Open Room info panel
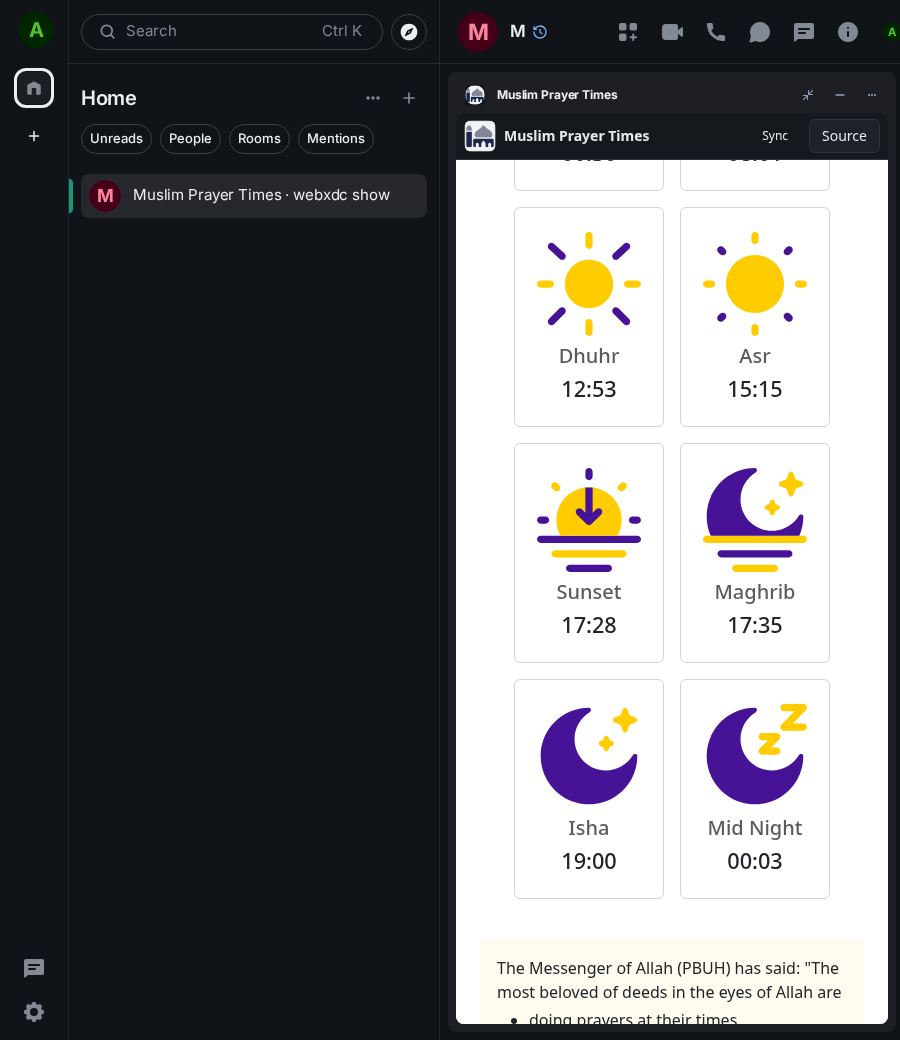Viewport: 900px width, 1040px height. (848, 32)
